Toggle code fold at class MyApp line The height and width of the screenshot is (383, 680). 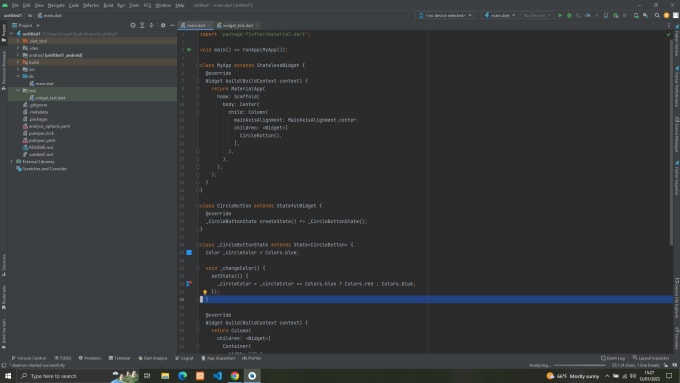pos(198,65)
